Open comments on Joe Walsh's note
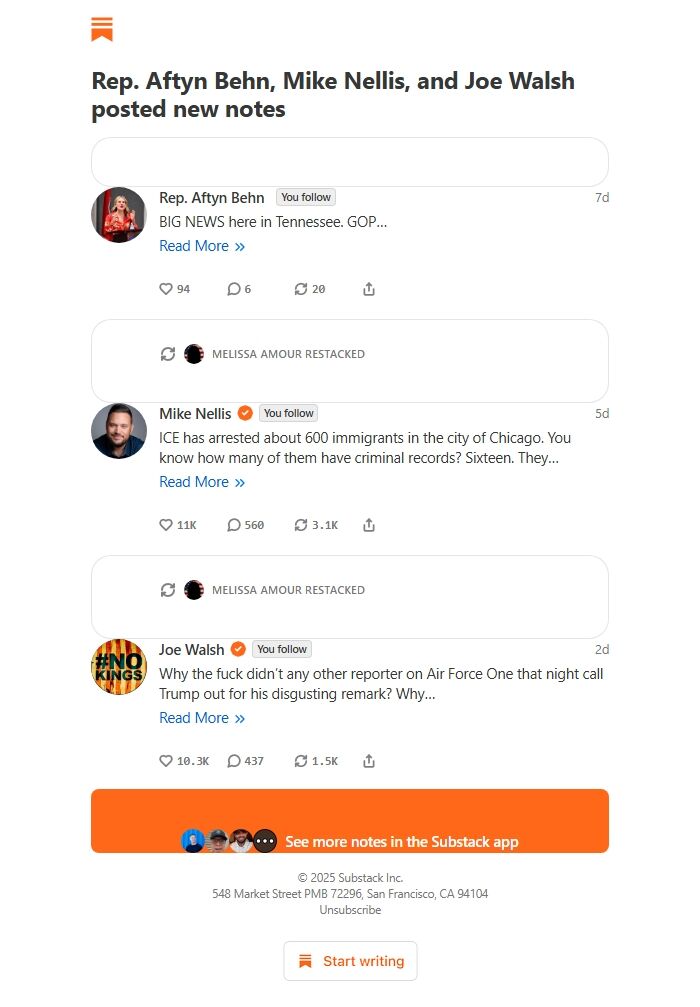This screenshot has height=1007, width=700. tap(233, 760)
